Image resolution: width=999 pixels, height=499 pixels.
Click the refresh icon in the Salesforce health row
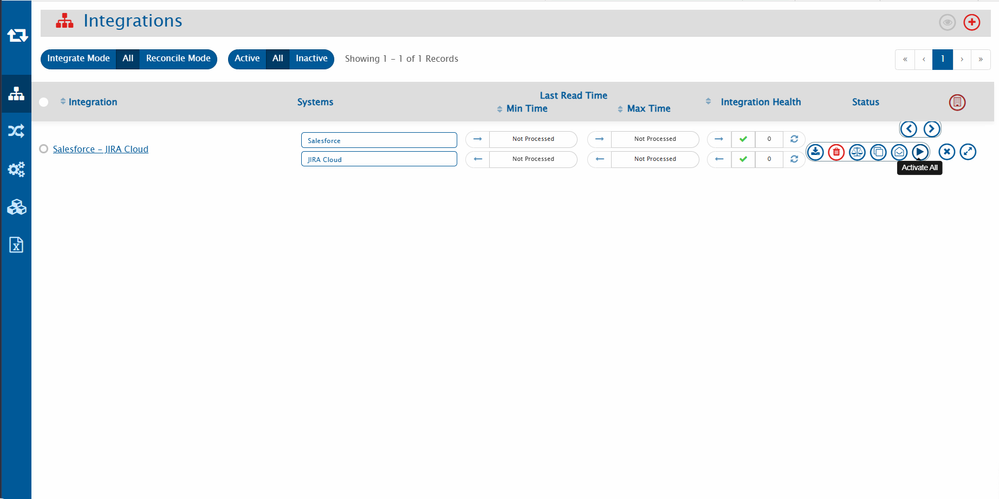[794, 139]
